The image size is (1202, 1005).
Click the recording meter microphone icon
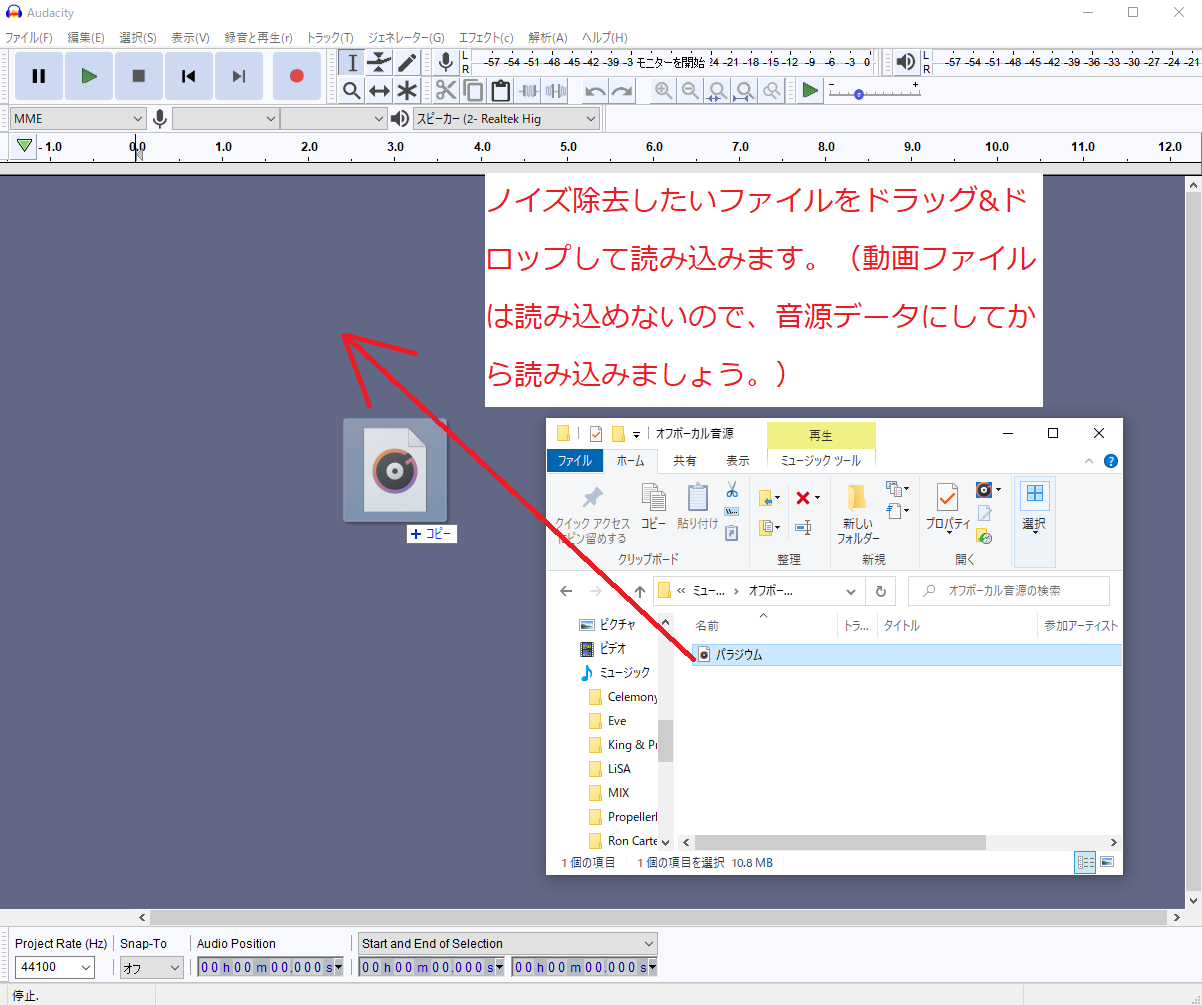[x=446, y=62]
